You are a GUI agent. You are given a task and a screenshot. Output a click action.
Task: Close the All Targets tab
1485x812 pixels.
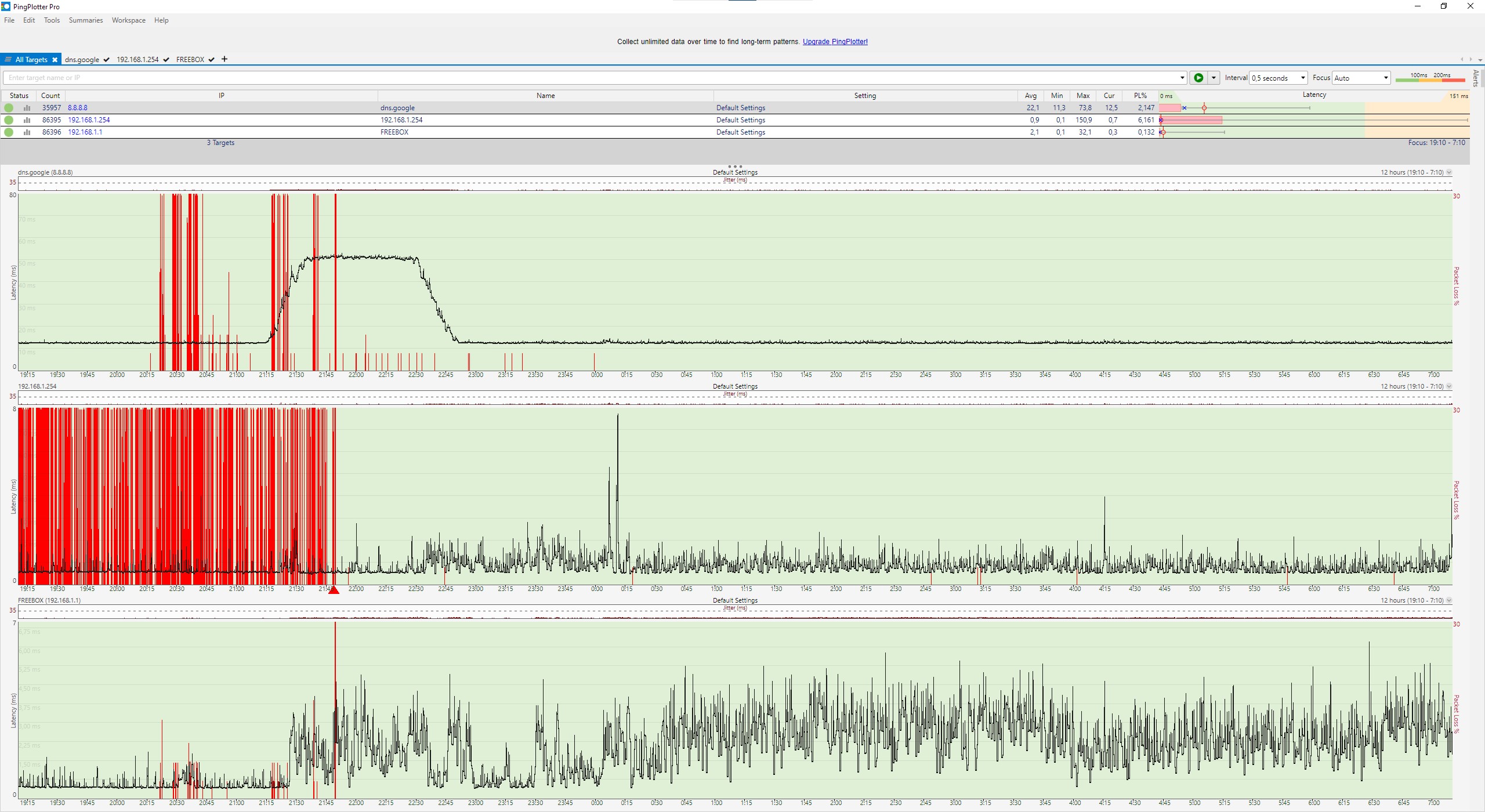tap(55, 60)
